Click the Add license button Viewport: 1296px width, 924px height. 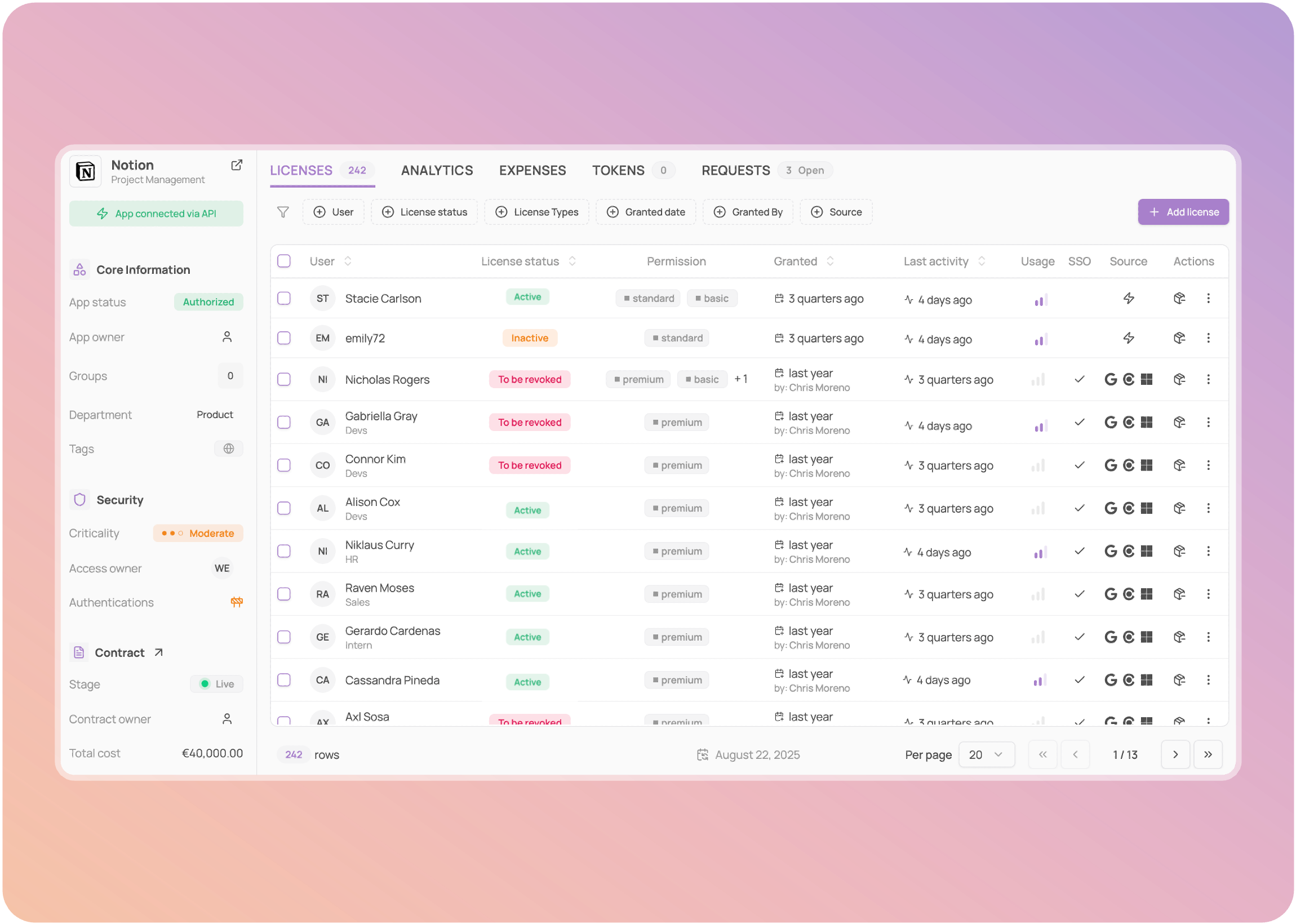click(1183, 212)
